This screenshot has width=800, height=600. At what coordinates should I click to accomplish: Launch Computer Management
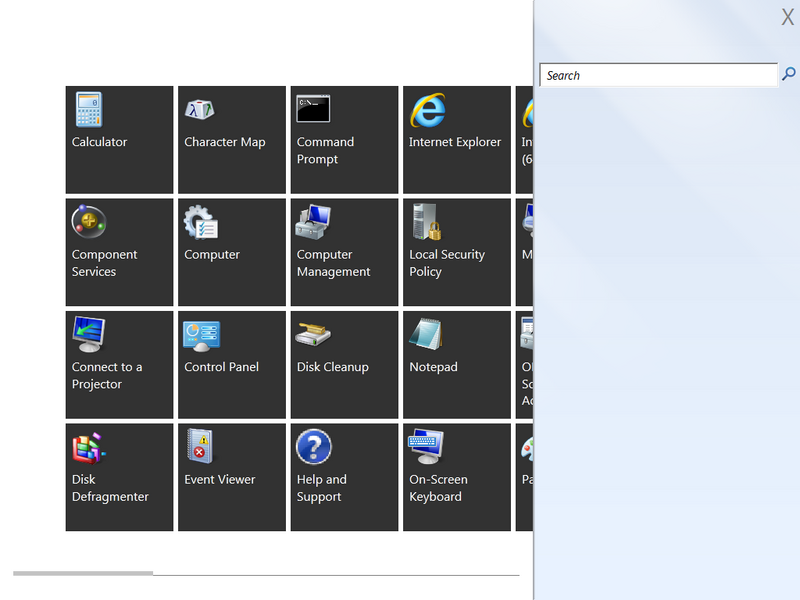[x=344, y=252]
